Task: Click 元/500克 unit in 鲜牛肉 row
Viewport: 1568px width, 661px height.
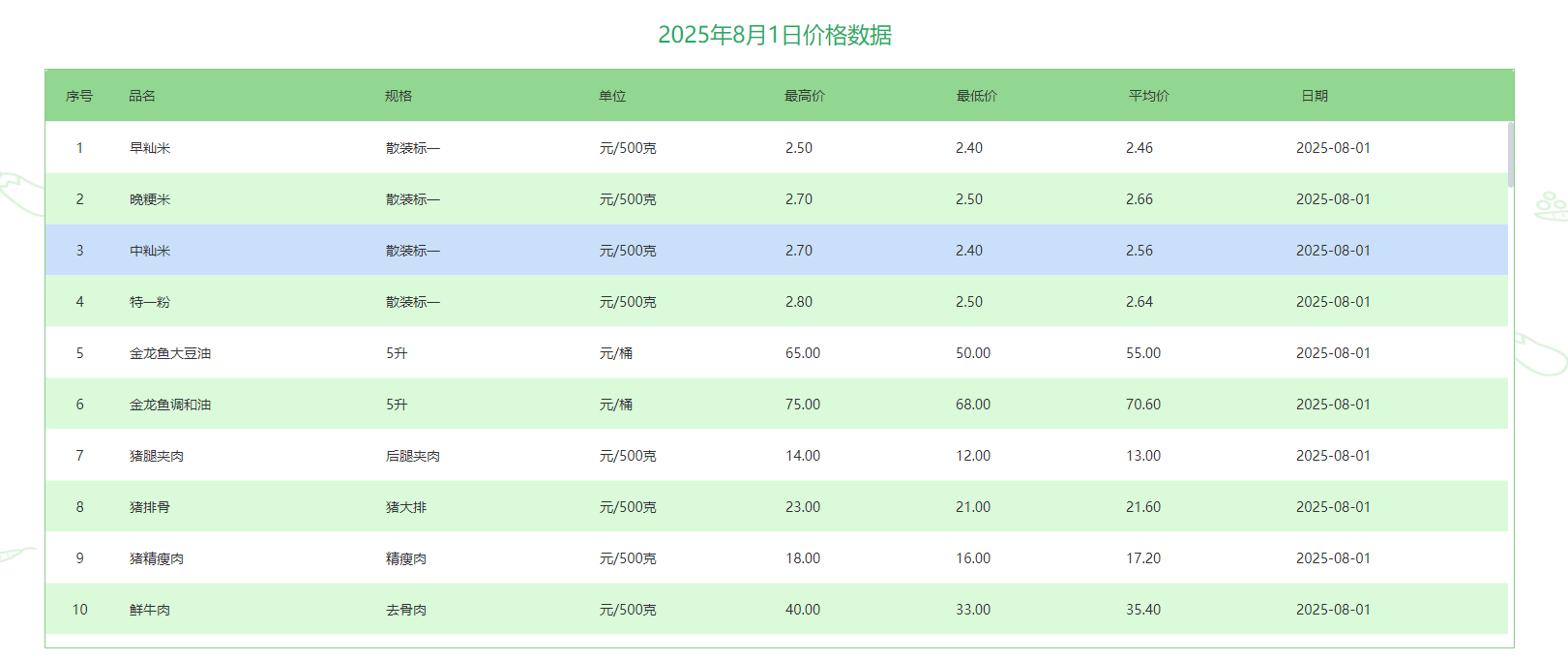Action: 628,610
